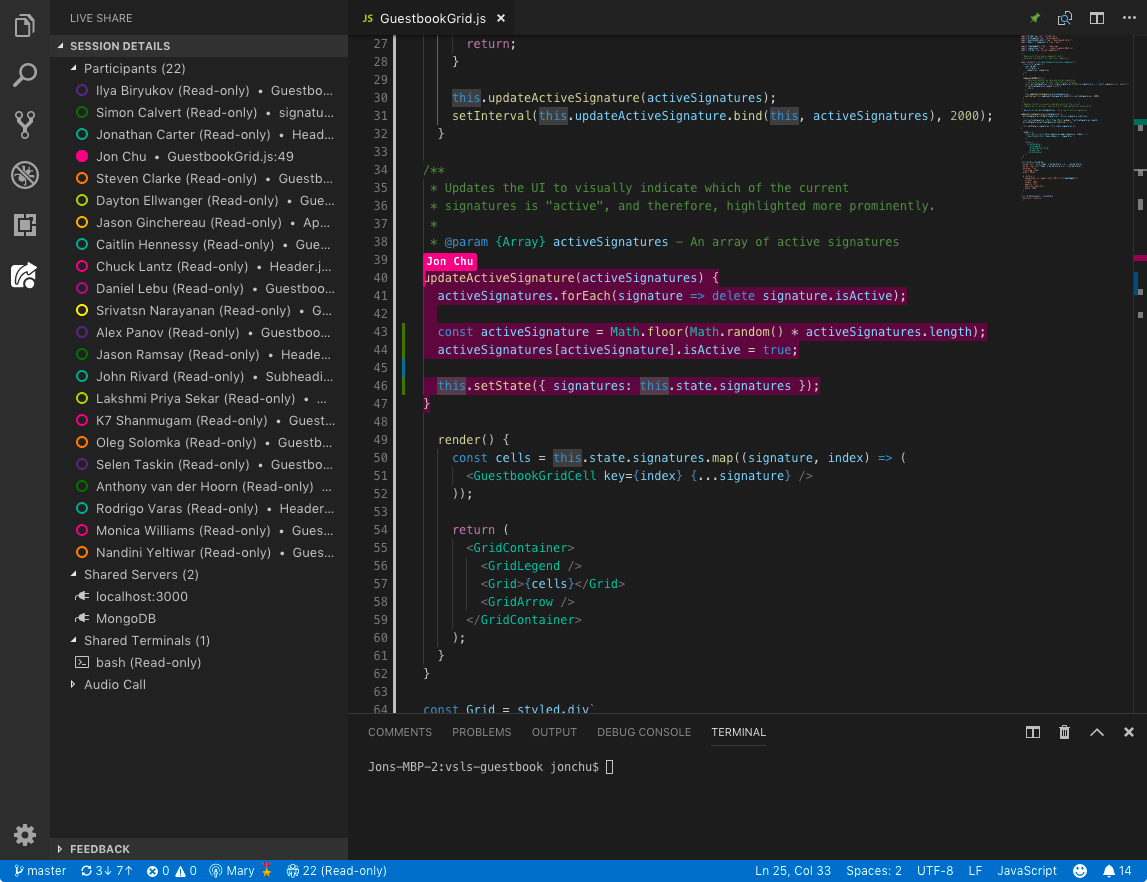1147x882 pixels.
Task: Switch to the PROBLEMS tab
Action: 481,732
